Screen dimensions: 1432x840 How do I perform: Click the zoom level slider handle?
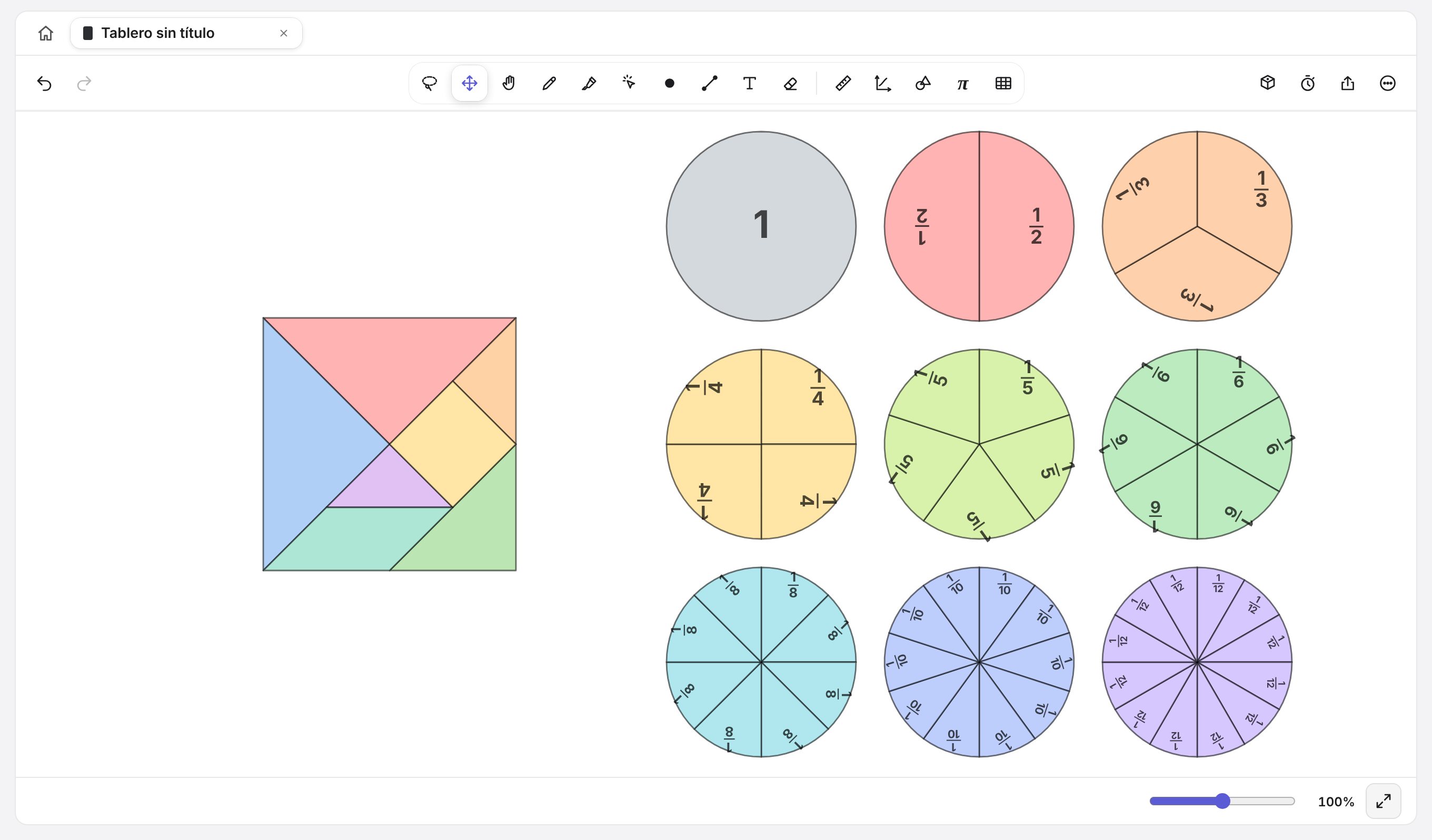pyautogui.click(x=1223, y=802)
